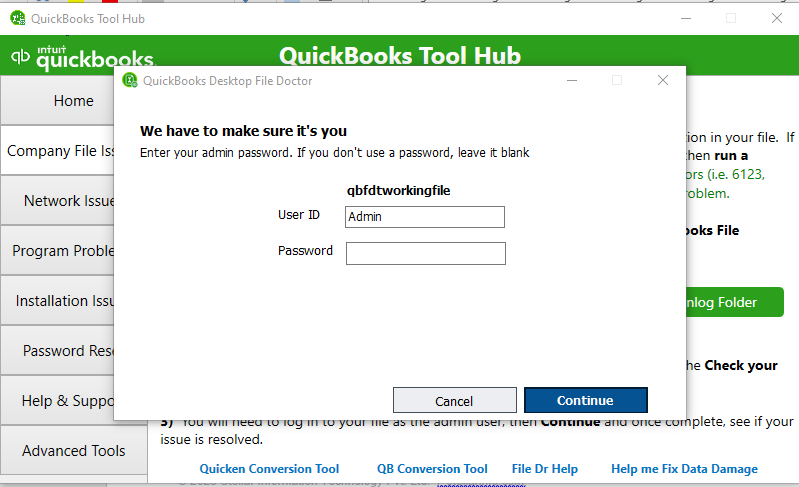
Task: Close the QuickBooks Tool Hub window
Action: tap(777, 18)
